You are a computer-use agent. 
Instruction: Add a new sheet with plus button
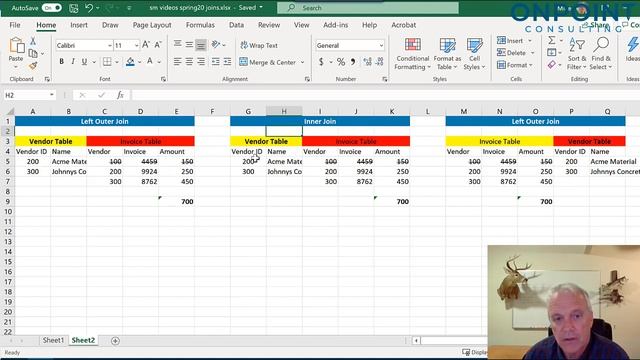tap(115, 341)
